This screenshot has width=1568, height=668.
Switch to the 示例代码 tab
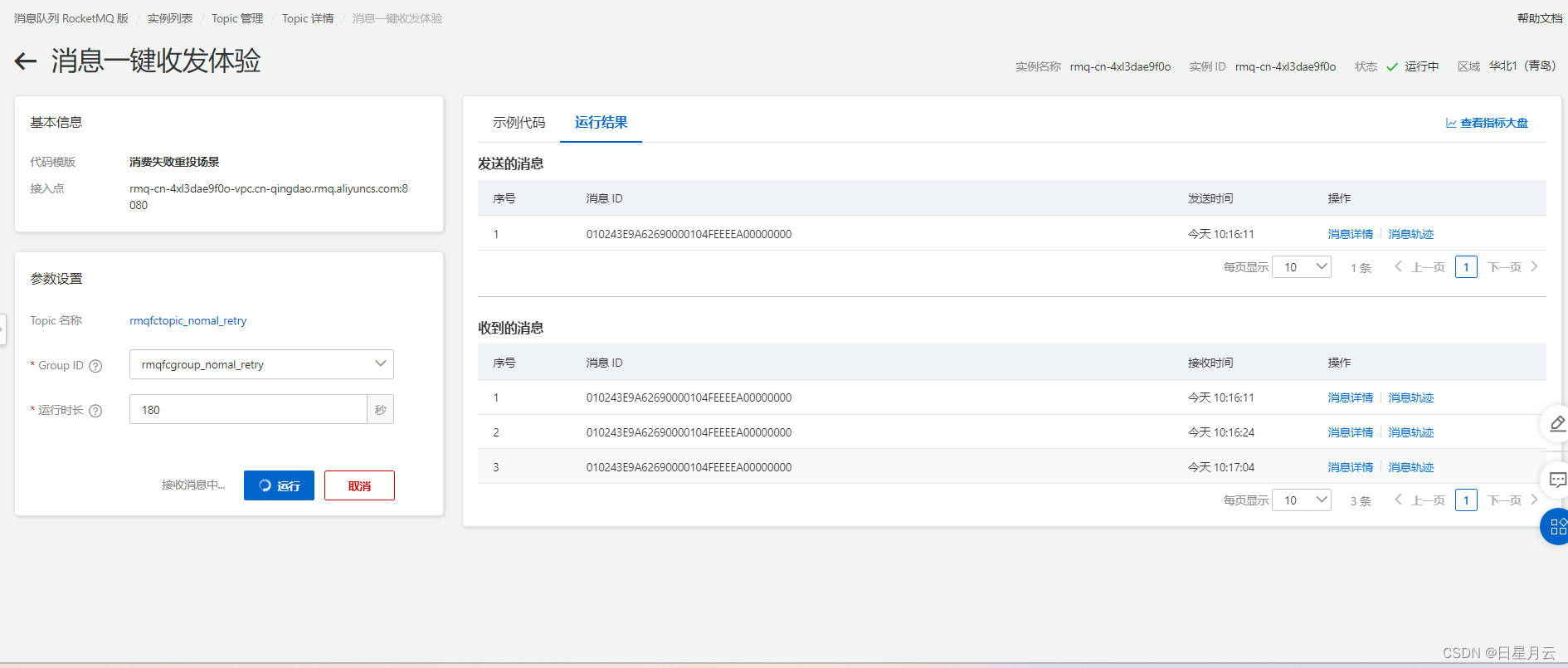[x=519, y=123]
